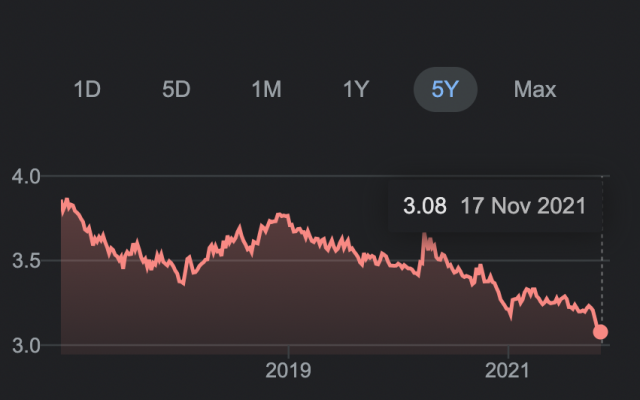
Task: Click the 17 Nov 2021 tooltip date
Action: coord(523,206)
